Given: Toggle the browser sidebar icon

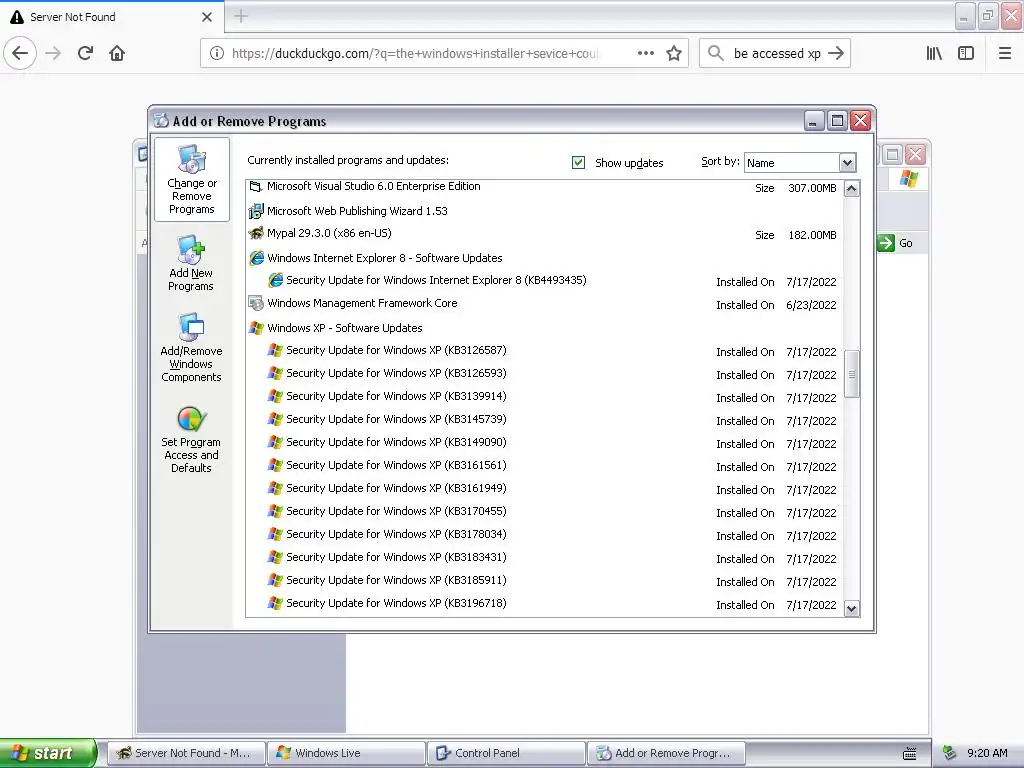Looking at the screenshot, I should [966, 53].
